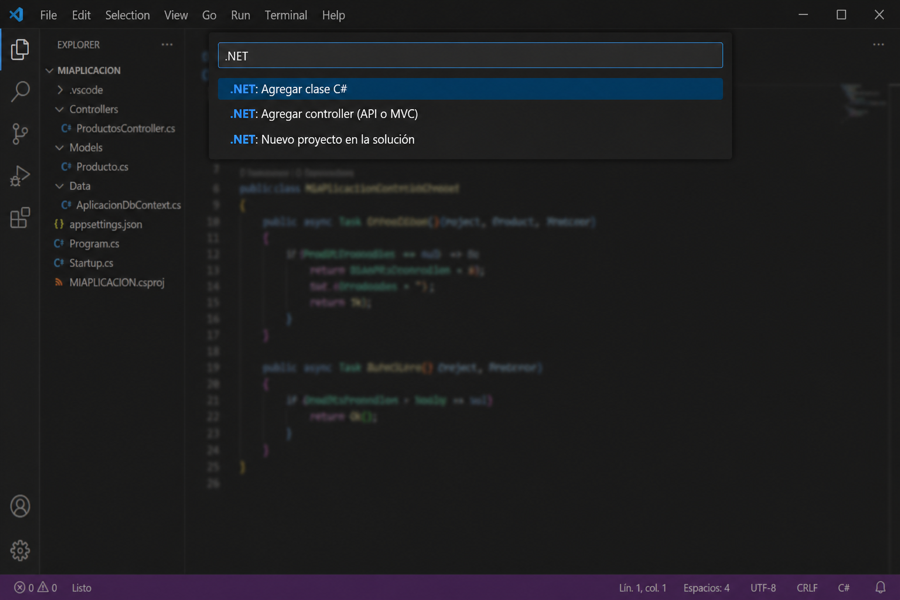This screenshot has height=600, width=900.
Task: Choose .NET: Agregar controller (API o MVC)
Action: tap(470, 114)
